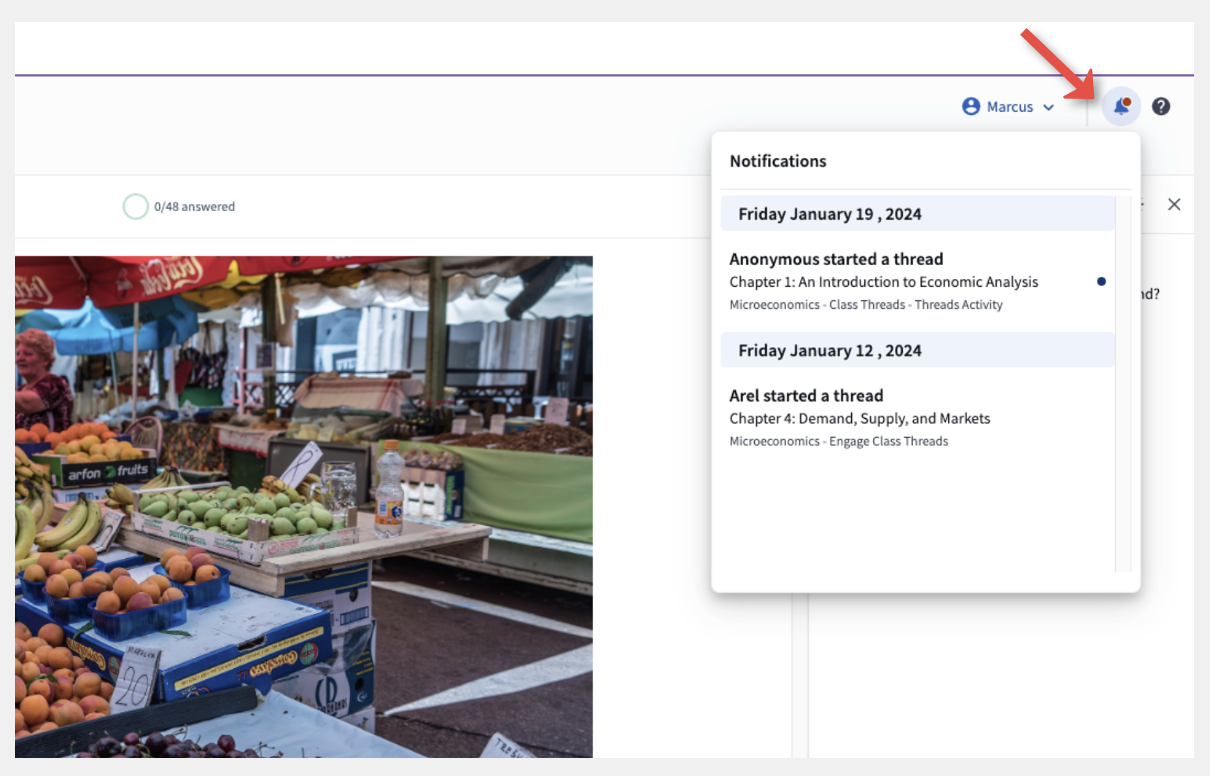Click the progress circle beside 0/48 answered
Viewport: 1210px width, 776px height.
coord(135,207)
